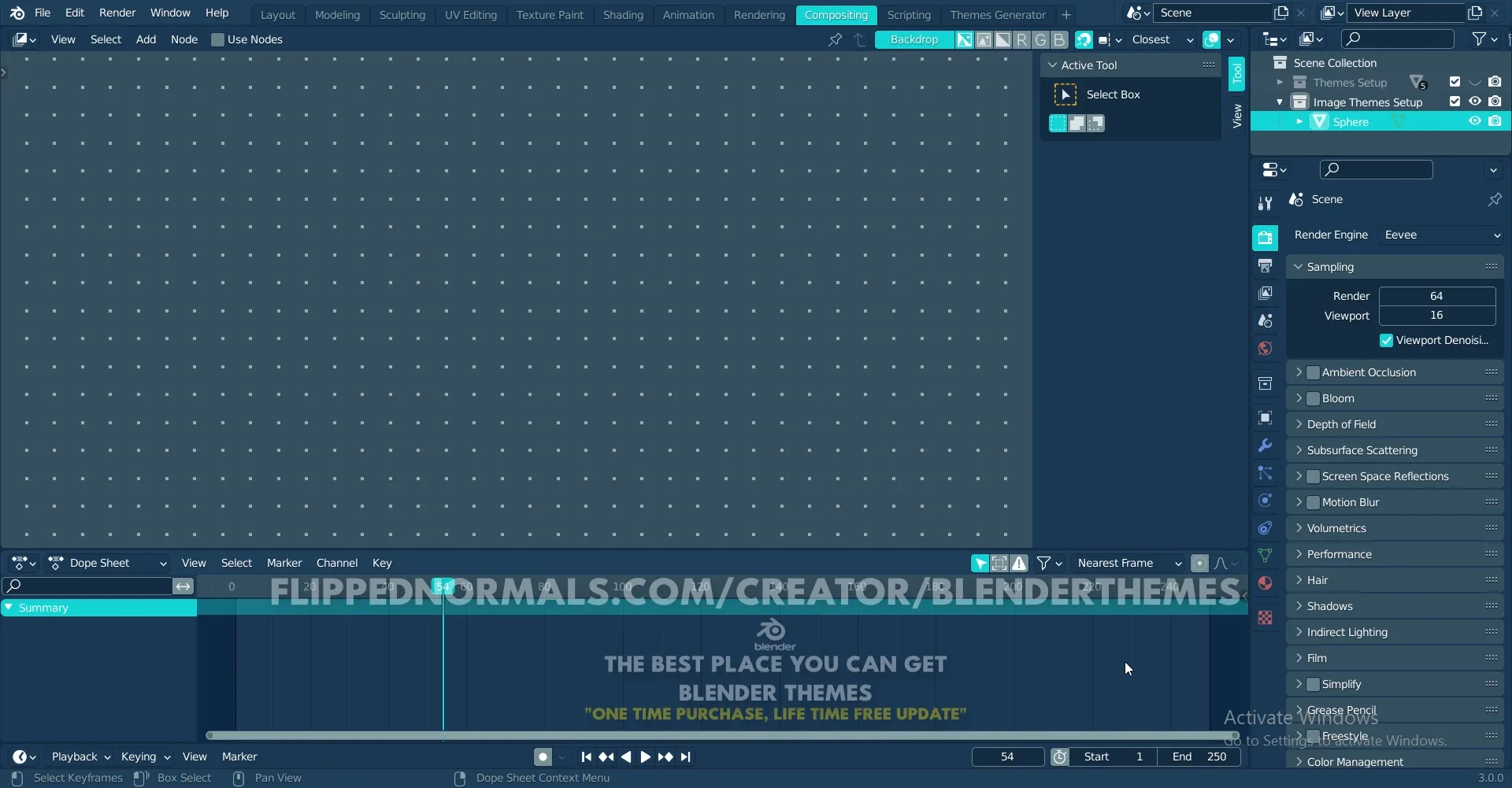Expand Themes Setup collection in outliner

(x=1280, y=82)
